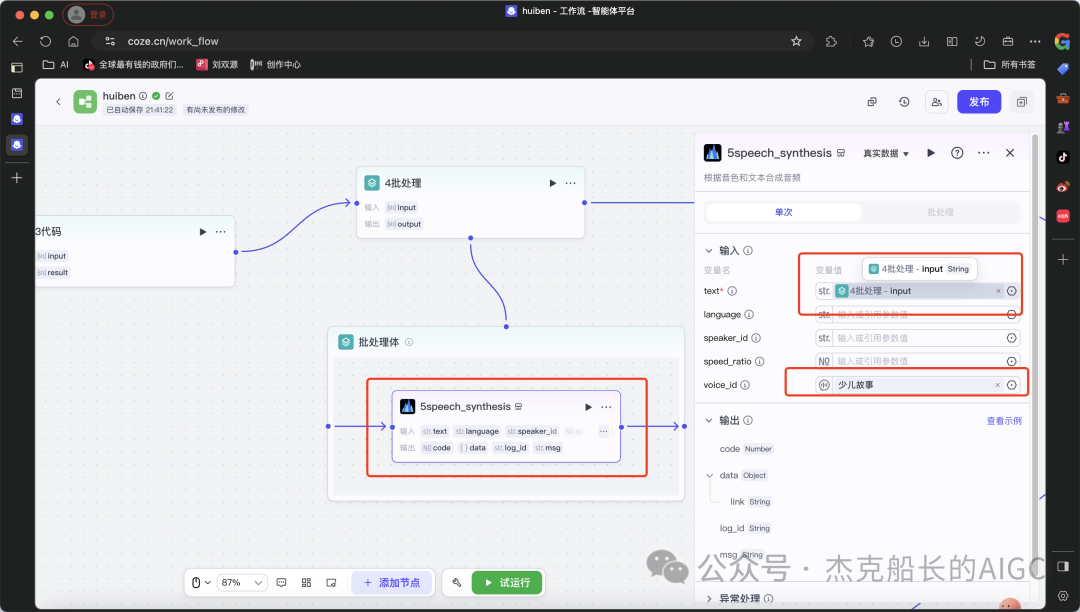1080x612 pixels.
Task: Click the 发布 publish button
Action: point(979,102)
